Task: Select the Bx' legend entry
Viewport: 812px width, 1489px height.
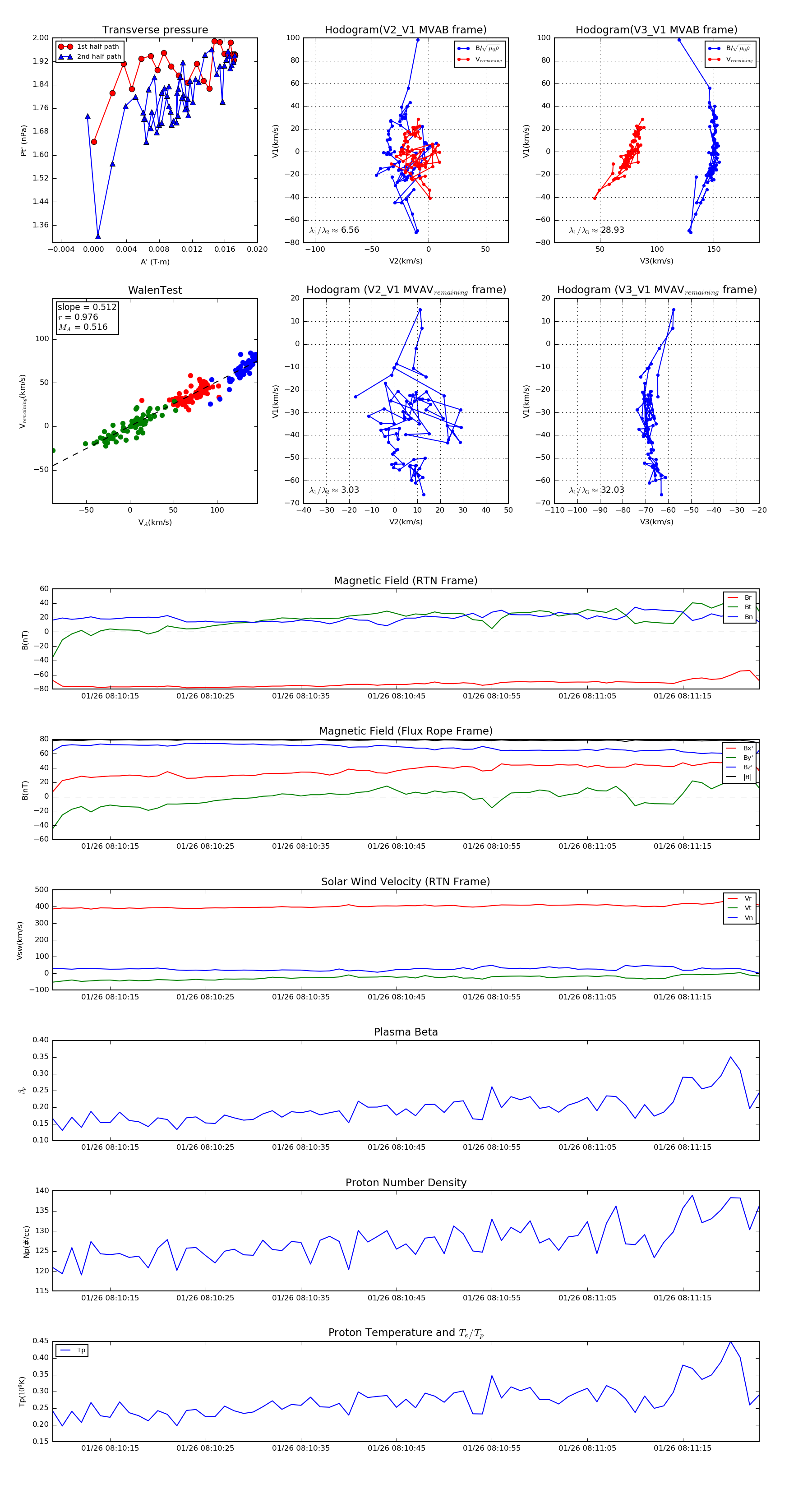Action: [740, 748]
